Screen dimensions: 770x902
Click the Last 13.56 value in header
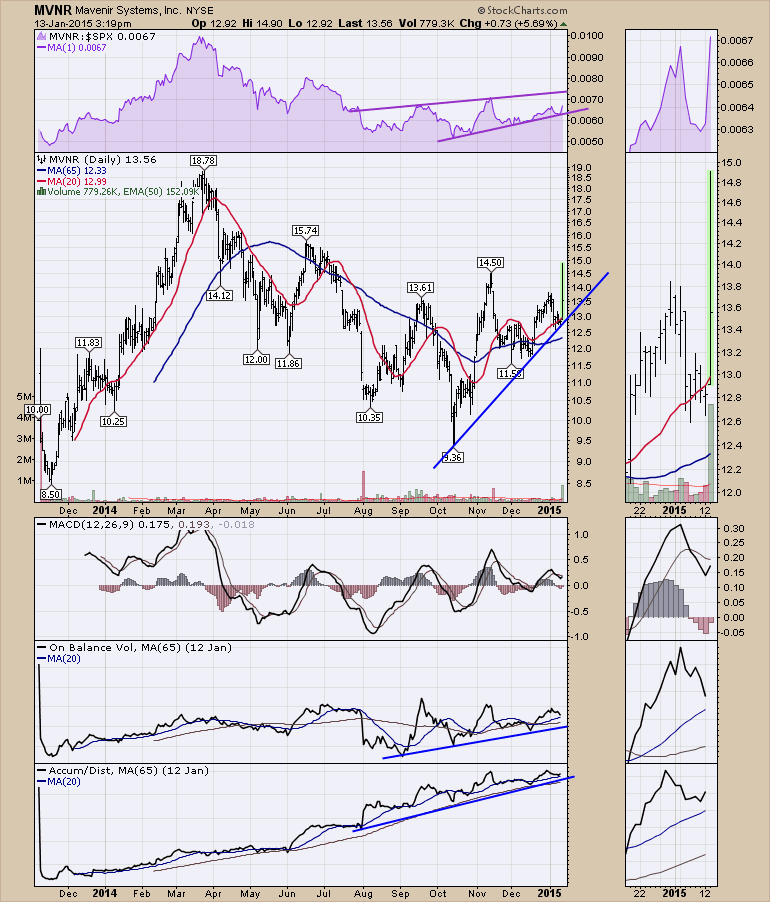(366, 24)
